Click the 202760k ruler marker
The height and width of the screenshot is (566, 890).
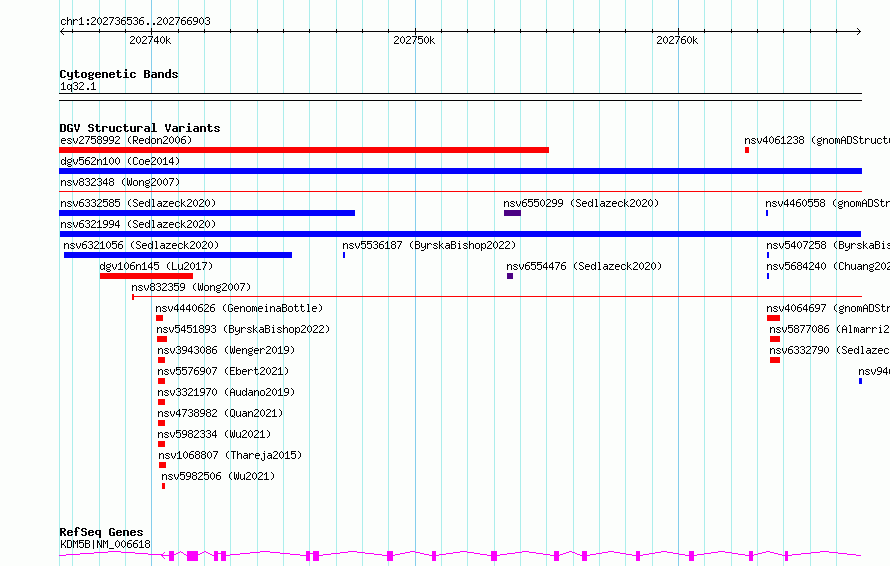(x=677, y=41)
